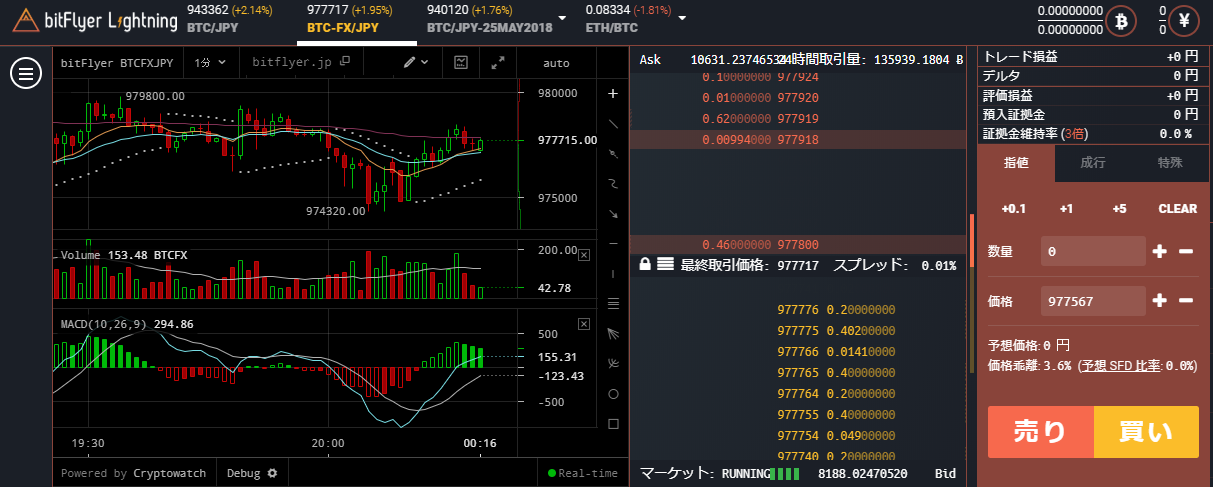Select ask order at price 977800
Screen dimensions: 1213x487
tap(798, 244)
